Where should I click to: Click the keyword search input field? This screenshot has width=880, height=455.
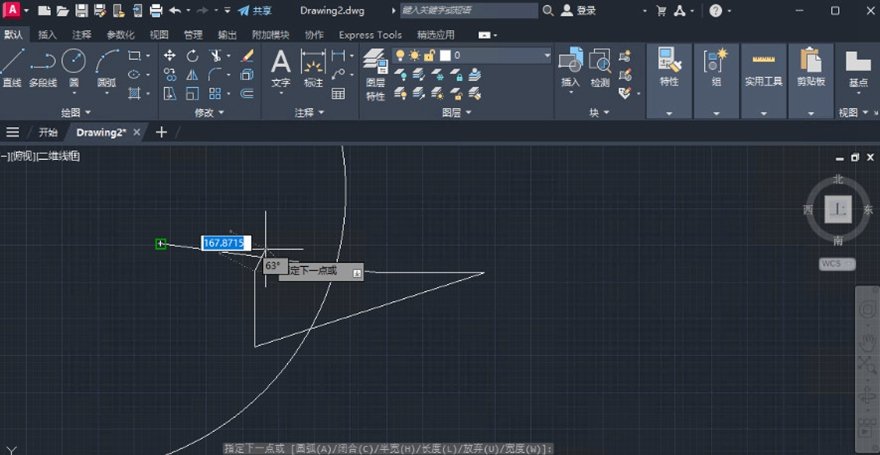click(x=469, y=11)
